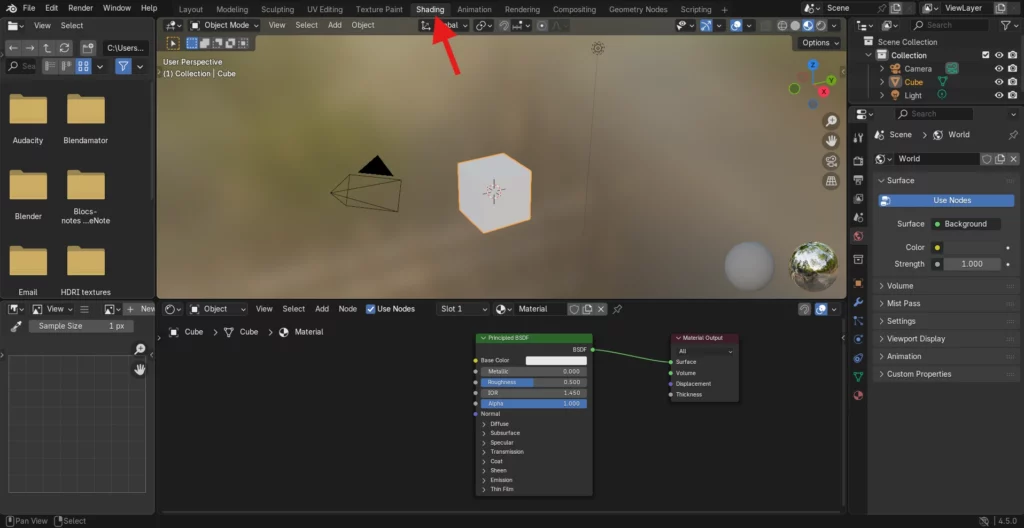Screen dimensions: 1024x528
Task: Open the Tool properties tab icon
Action: (x=858, y=137)
